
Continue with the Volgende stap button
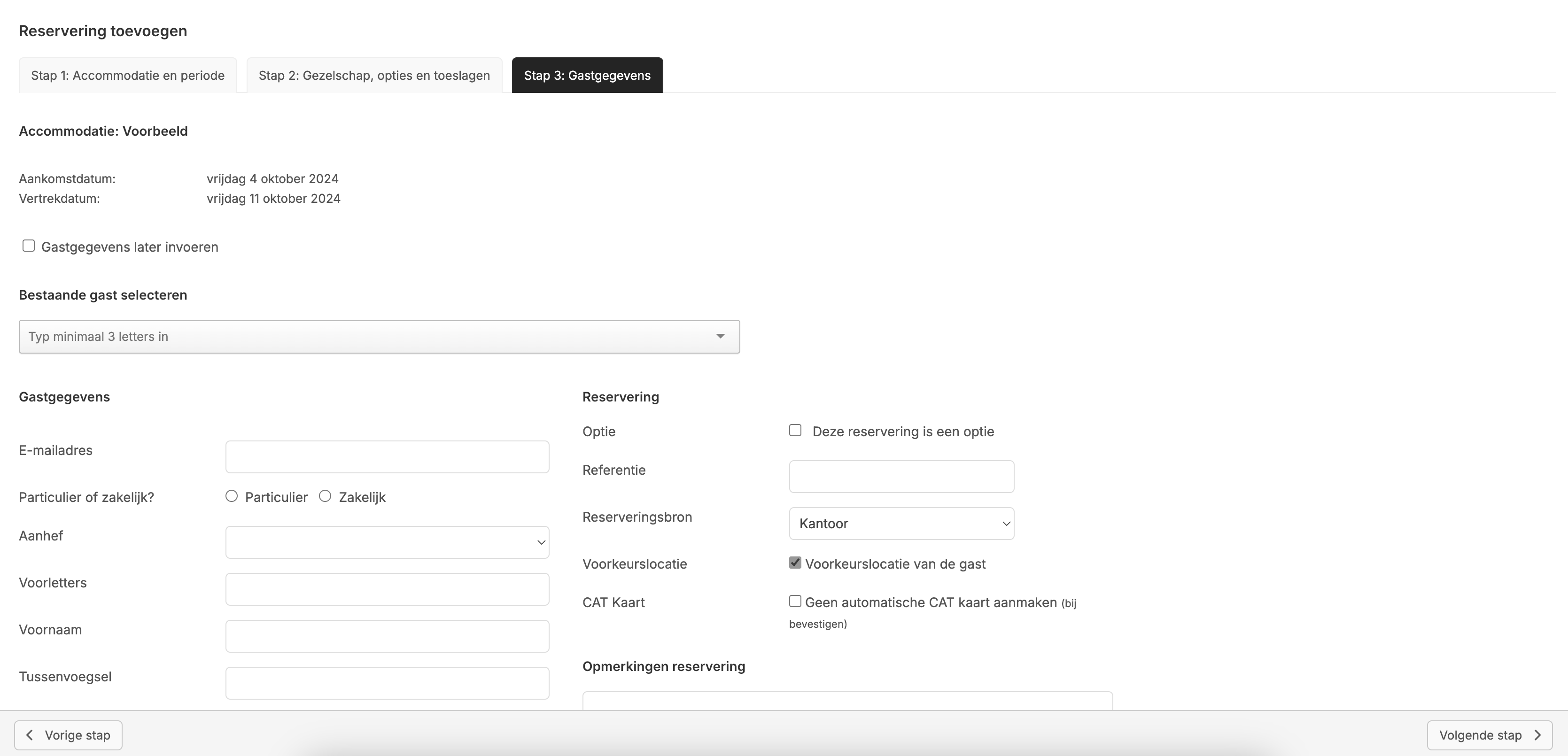(x=1490, y=735)
